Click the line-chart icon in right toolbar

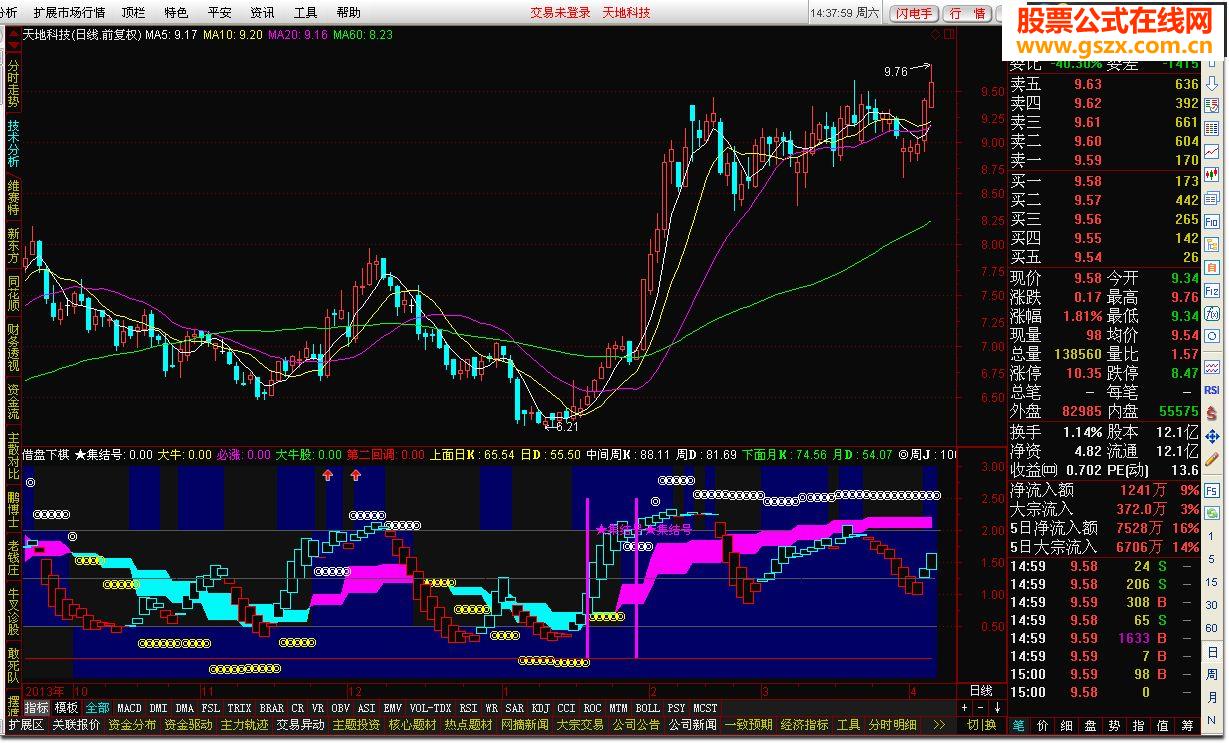pyautogui.click(x=1212, y=150)
